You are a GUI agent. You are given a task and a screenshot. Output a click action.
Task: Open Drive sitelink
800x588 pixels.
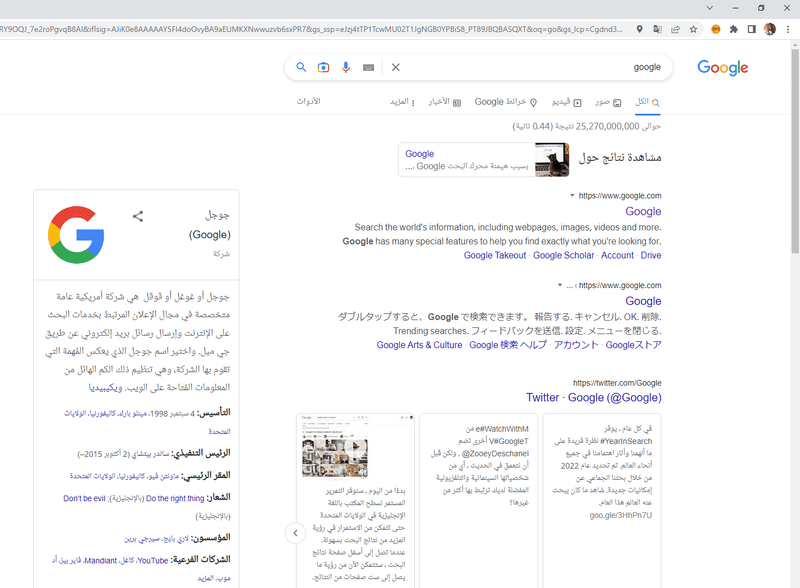(x=651, y=255)
